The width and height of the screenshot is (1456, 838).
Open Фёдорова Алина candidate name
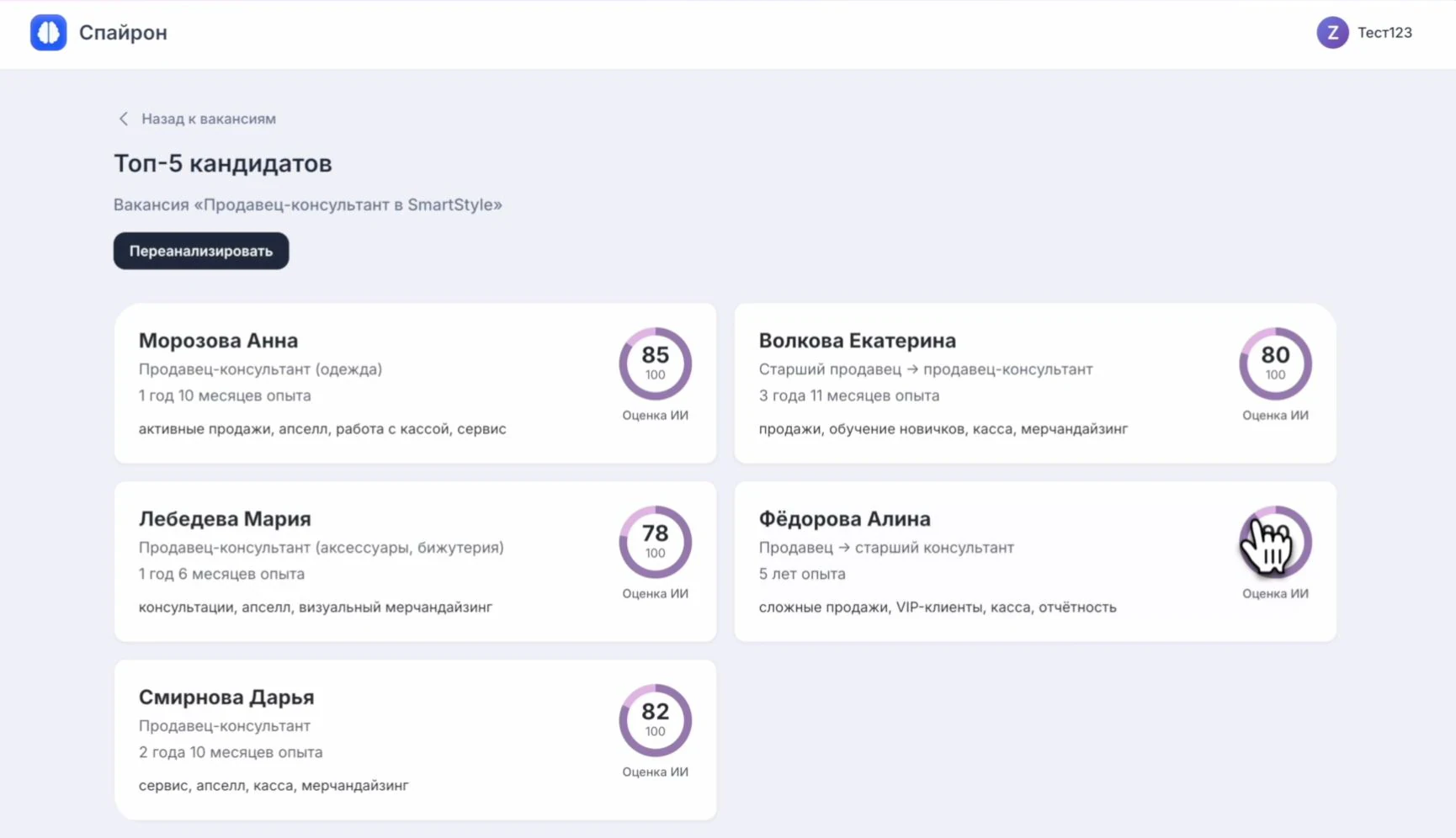click(844, 519)
